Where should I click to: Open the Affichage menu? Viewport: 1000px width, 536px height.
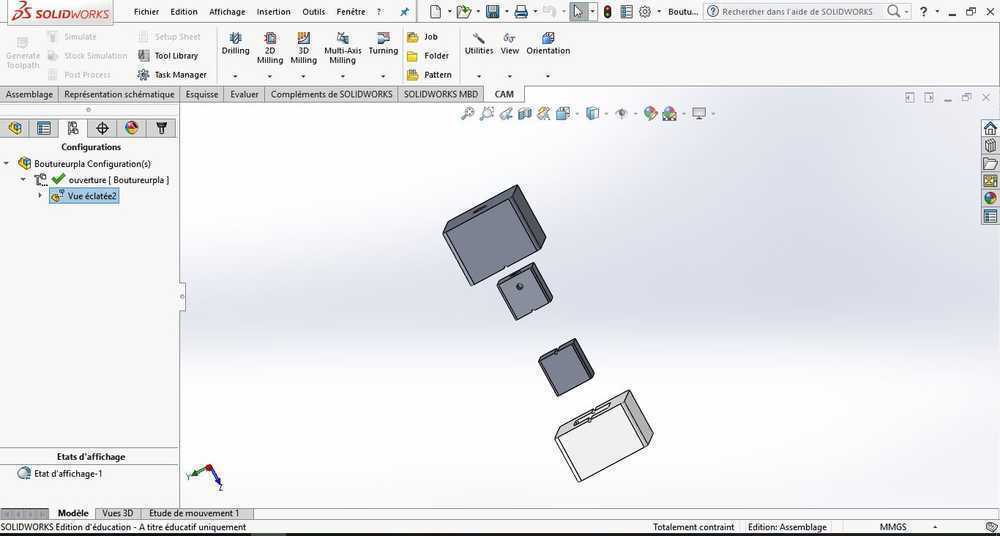[x=227, y=11]
